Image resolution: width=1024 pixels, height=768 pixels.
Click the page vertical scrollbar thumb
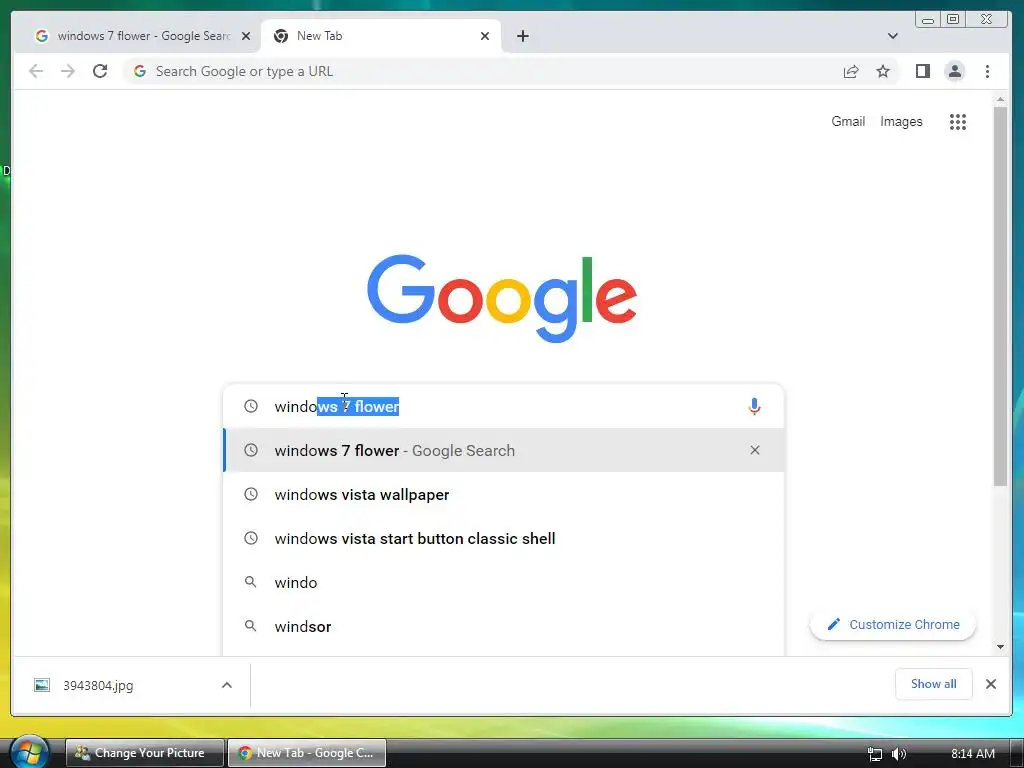pos(1000,296)
